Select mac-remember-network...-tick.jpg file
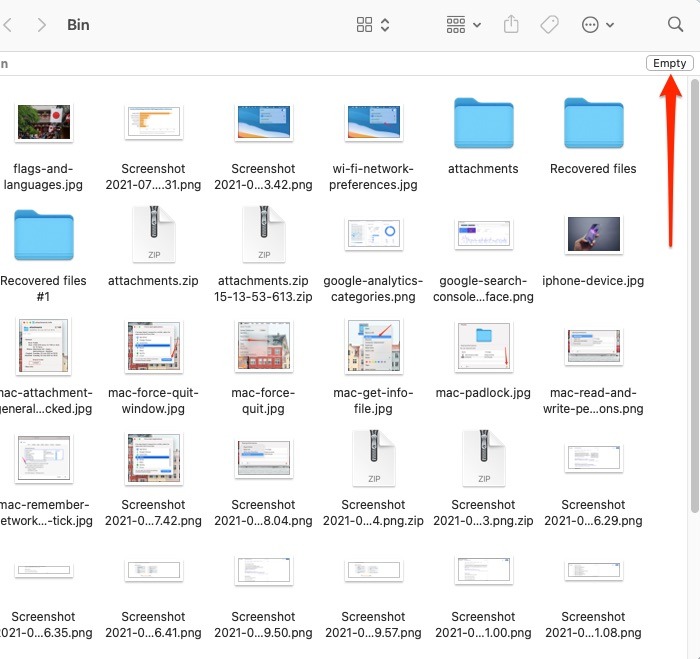The height and width of the screenshot is (659, 700). click(x=44, y=459)
